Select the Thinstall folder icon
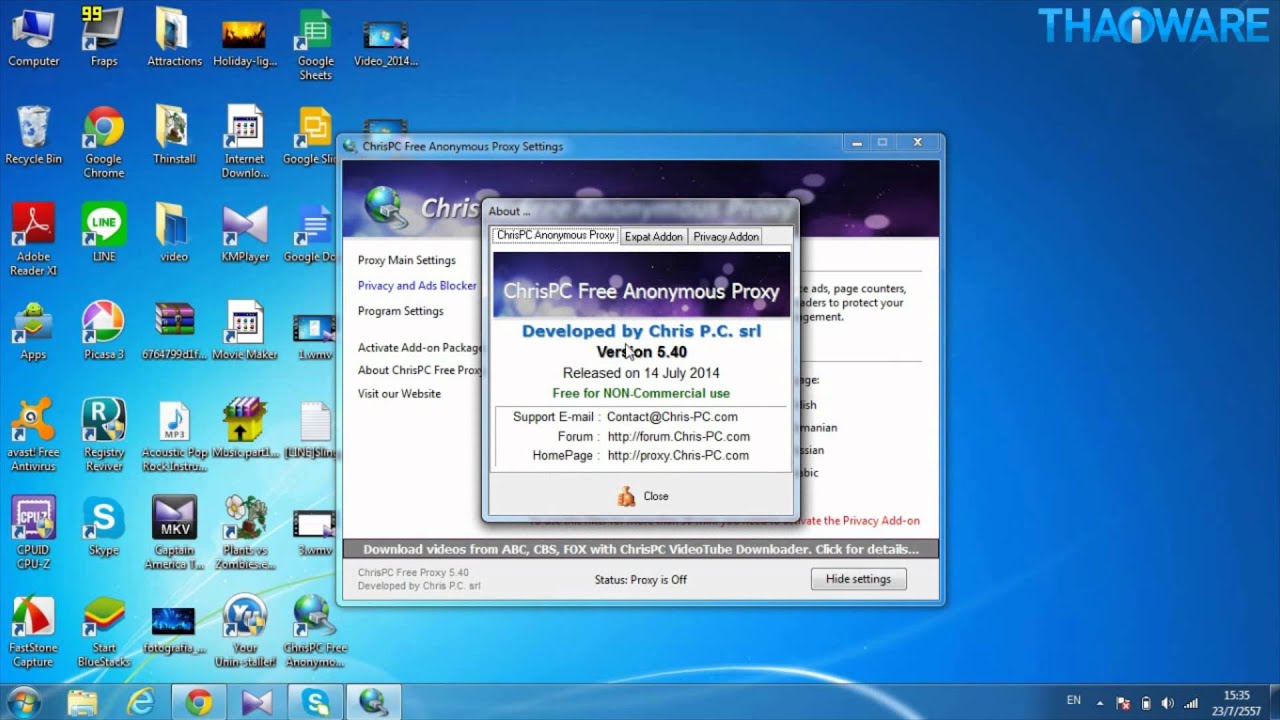Image resolution: width=1280 pixels, height=720 pixels. click(x=174, y=136)
